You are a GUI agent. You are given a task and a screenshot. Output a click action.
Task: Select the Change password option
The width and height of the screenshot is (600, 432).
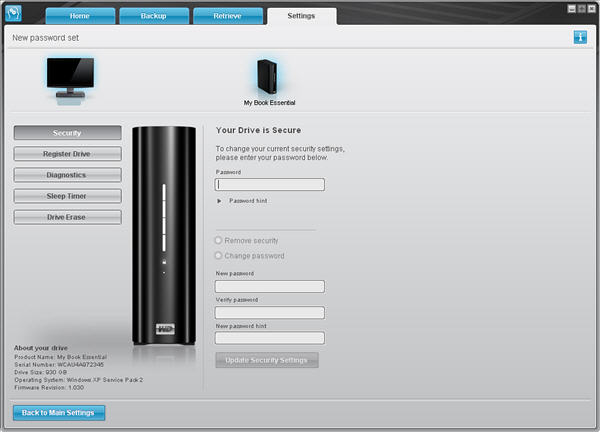pyautogui.click(x=220, y=256)
